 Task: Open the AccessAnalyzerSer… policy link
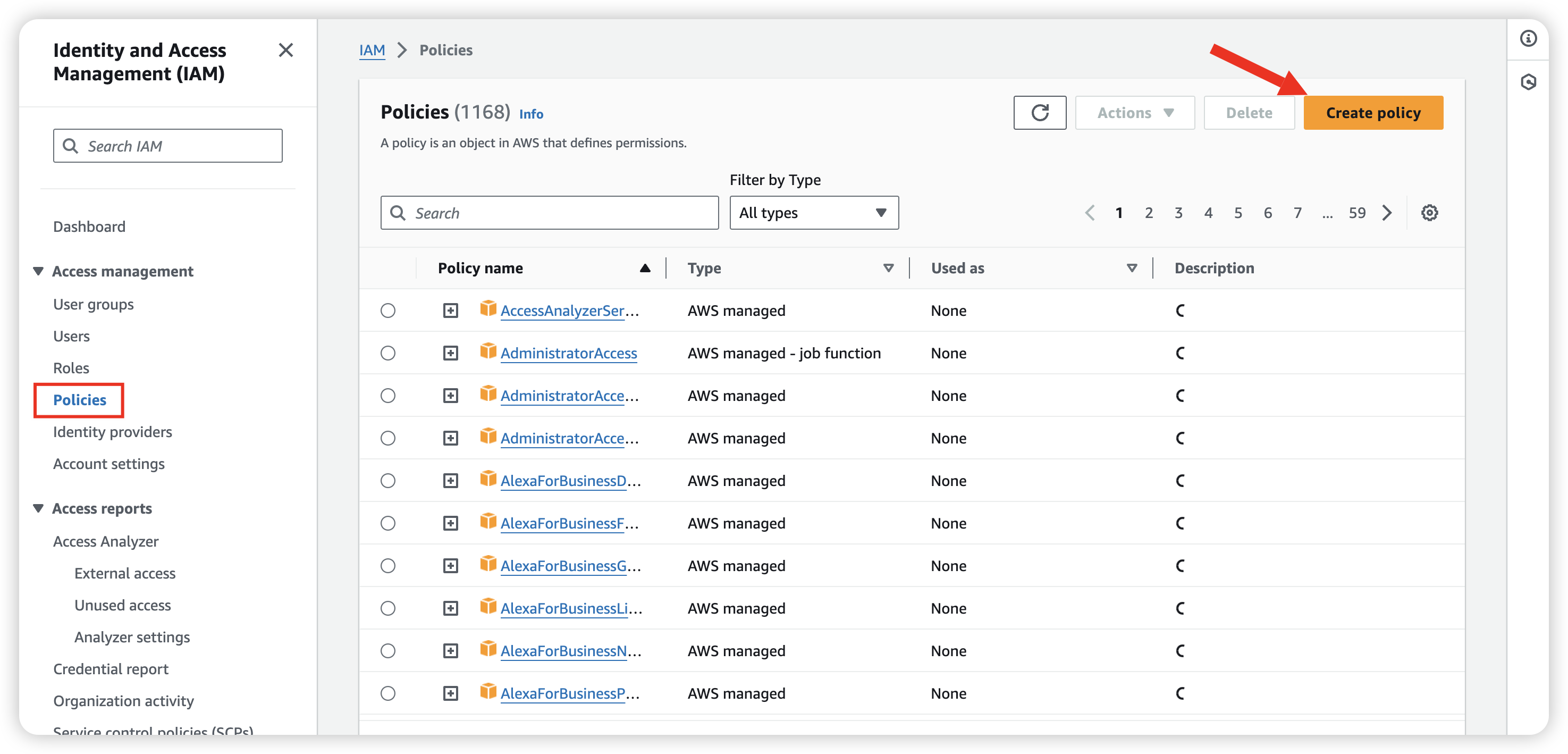point(570,311)
